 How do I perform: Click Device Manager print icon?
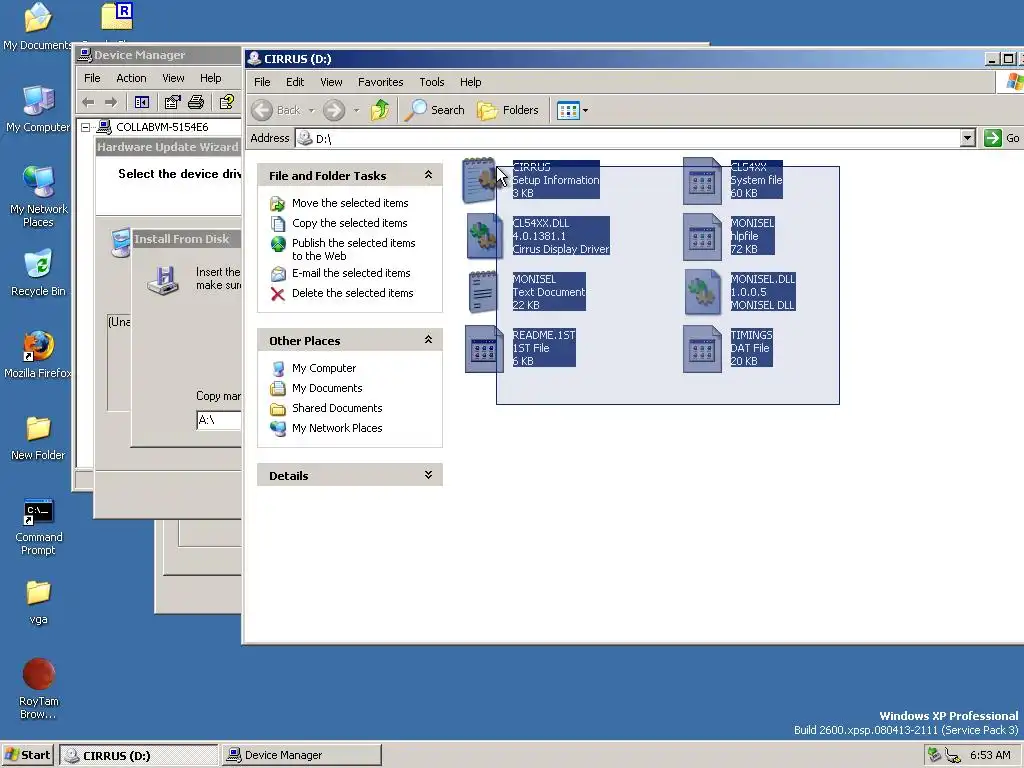(196, 103)
